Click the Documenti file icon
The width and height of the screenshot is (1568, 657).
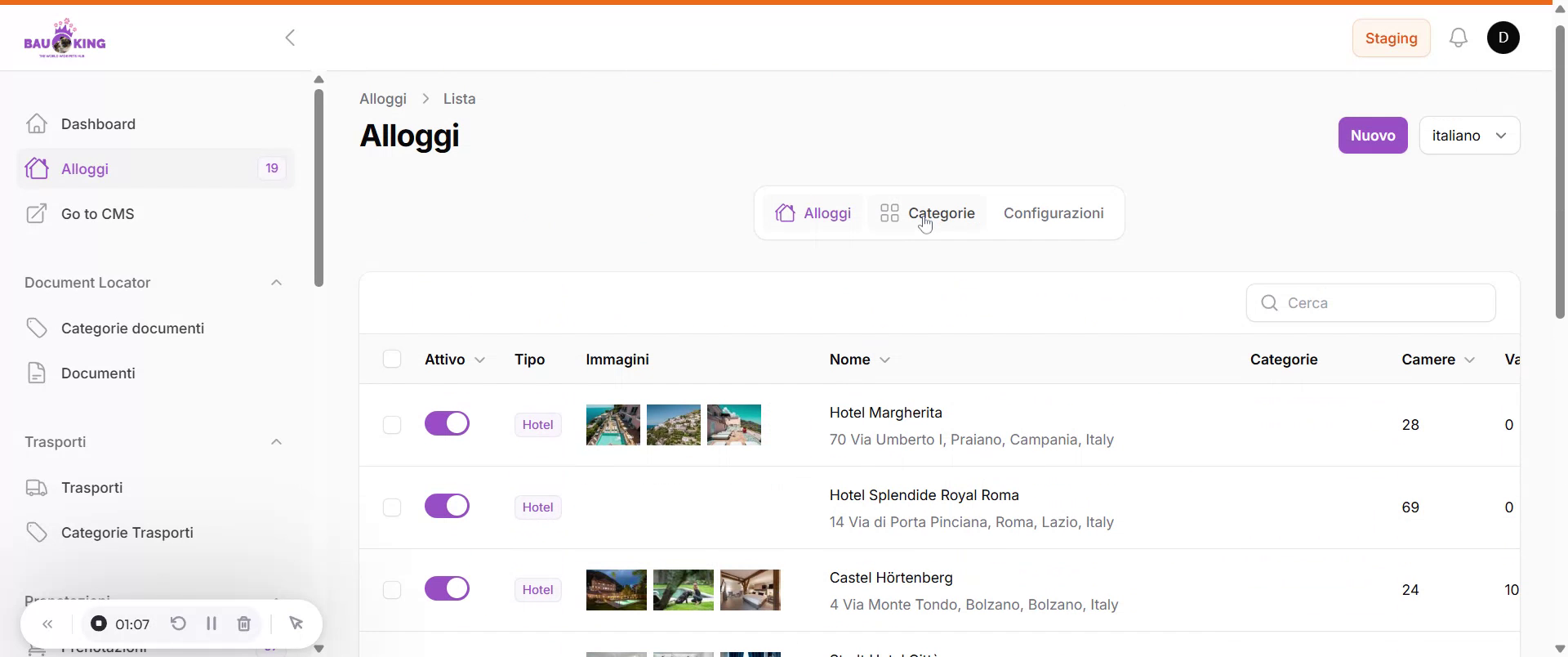[36, 373]
